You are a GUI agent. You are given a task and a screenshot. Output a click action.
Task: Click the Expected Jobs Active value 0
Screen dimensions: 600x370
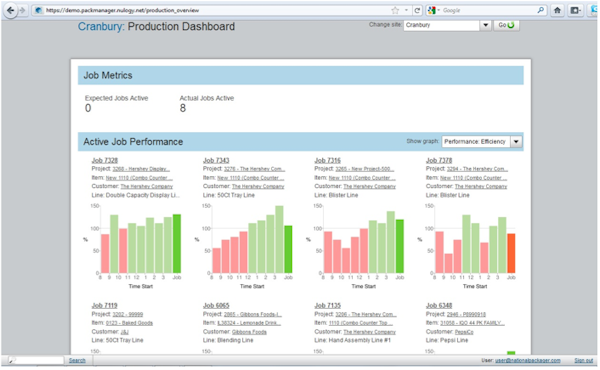[x=88, y=109]
